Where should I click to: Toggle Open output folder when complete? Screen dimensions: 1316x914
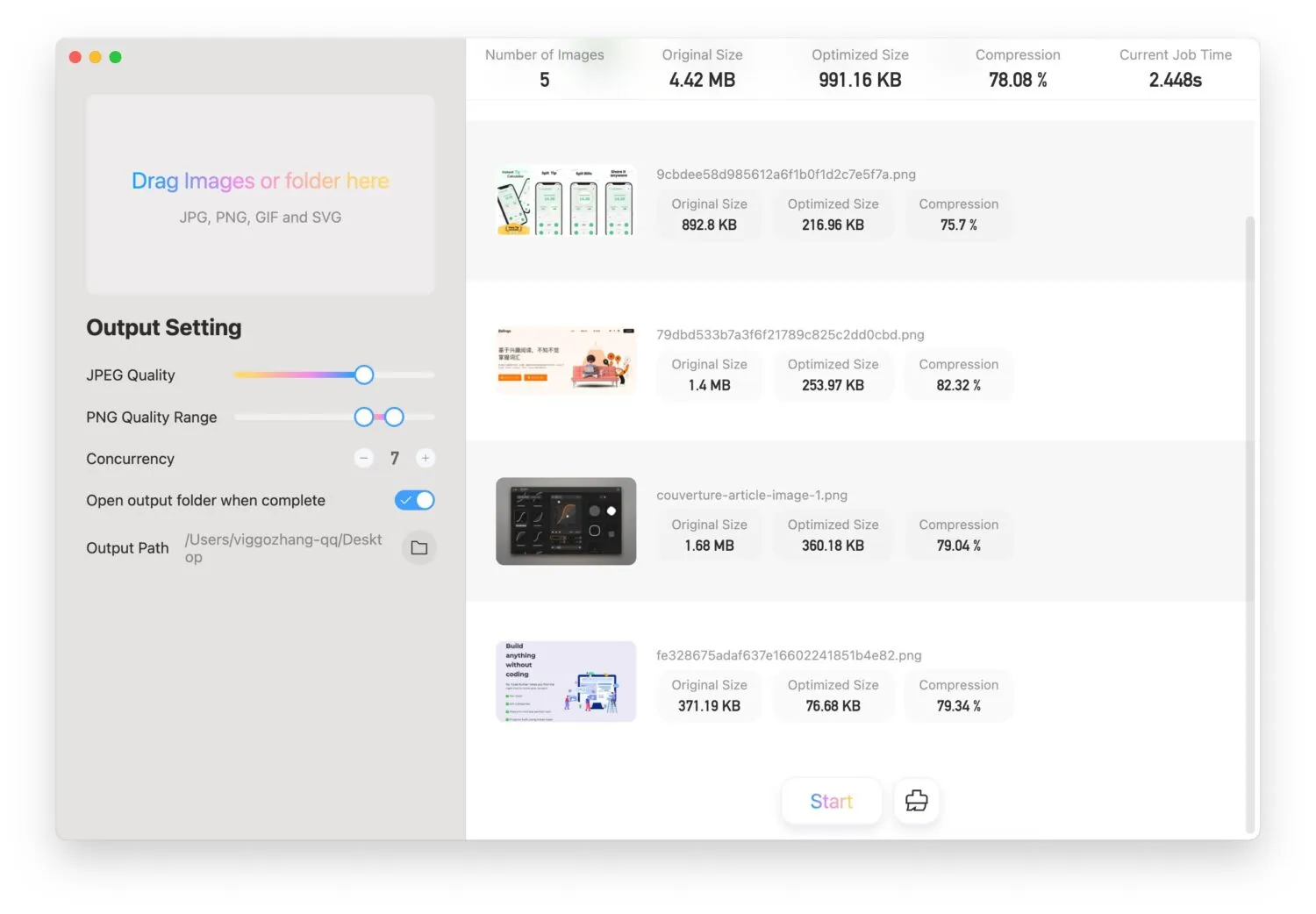pos(415,500)
